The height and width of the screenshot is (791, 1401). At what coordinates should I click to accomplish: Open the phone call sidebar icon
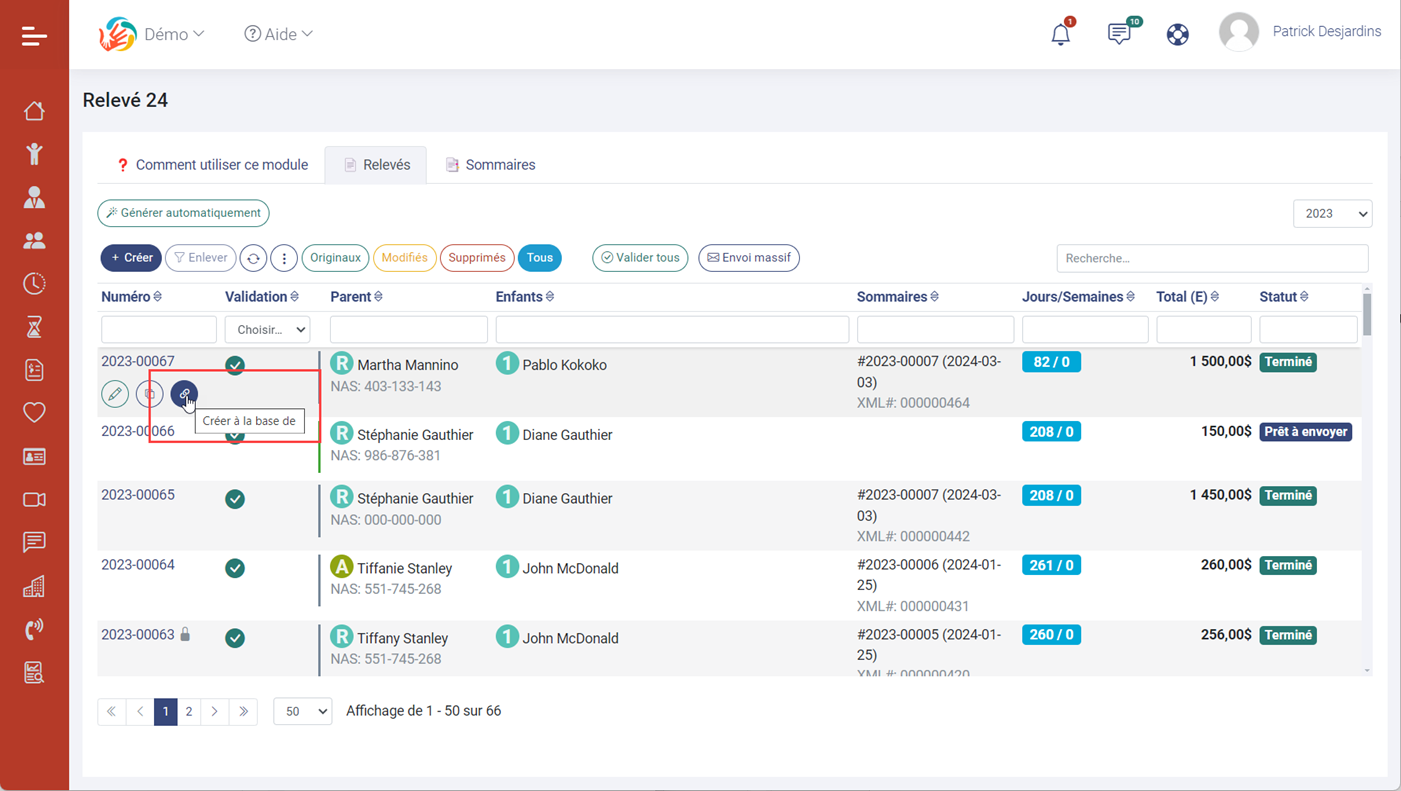click(x=34, y=629)
